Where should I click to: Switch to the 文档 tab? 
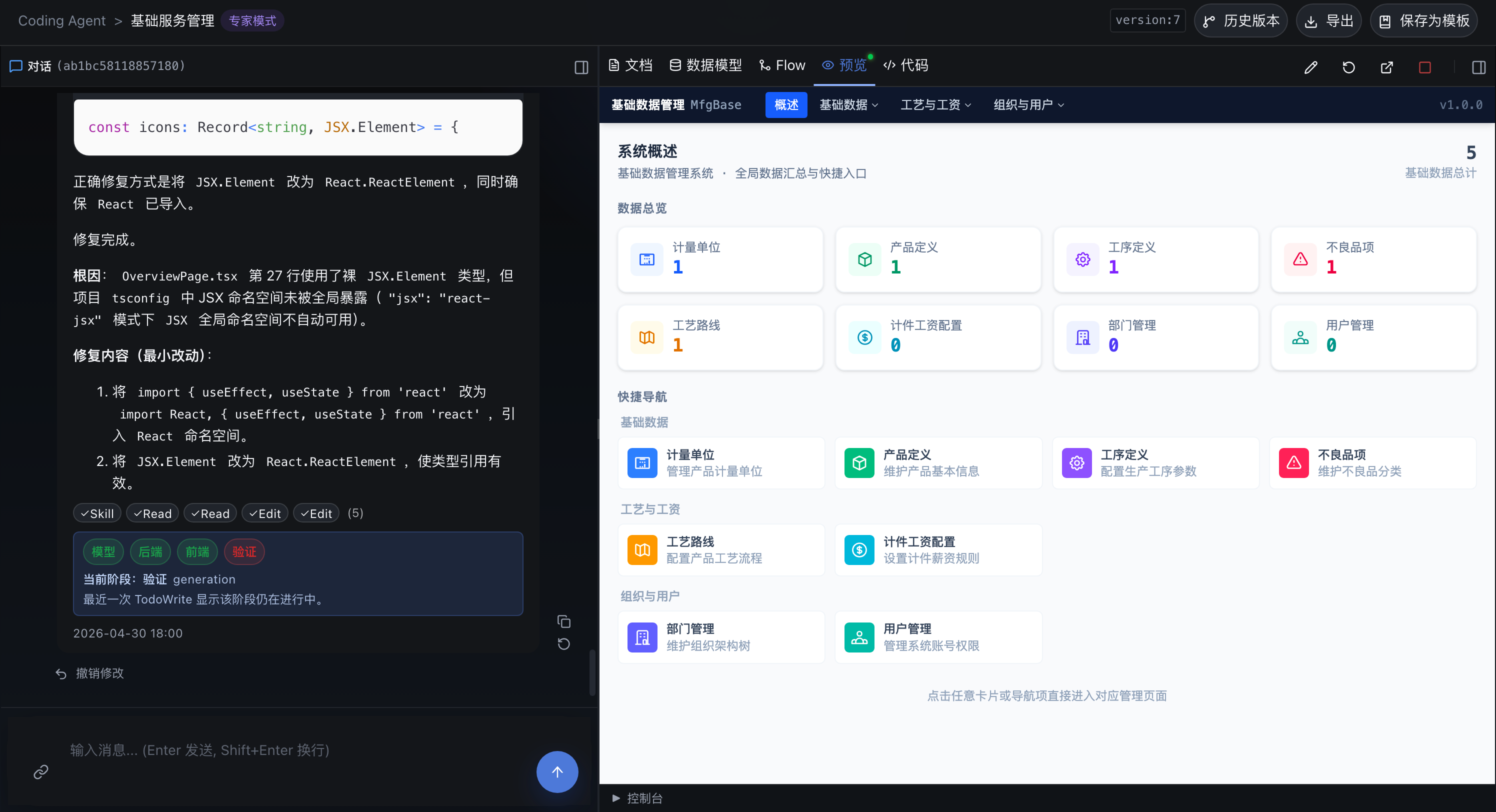click(x=630, y=65)
